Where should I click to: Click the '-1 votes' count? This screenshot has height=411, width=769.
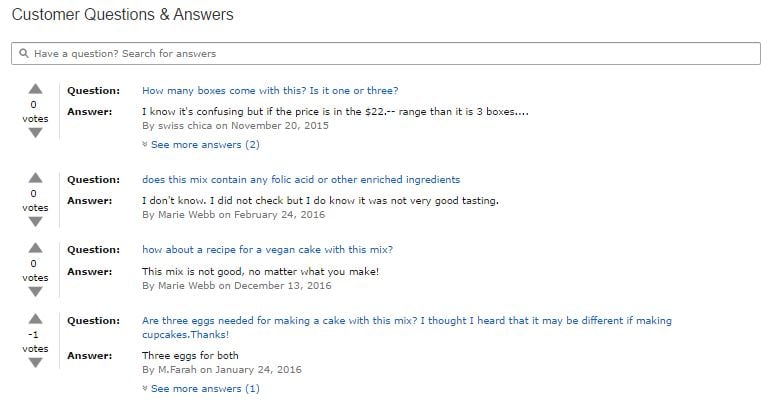click(x=35, y=341)
